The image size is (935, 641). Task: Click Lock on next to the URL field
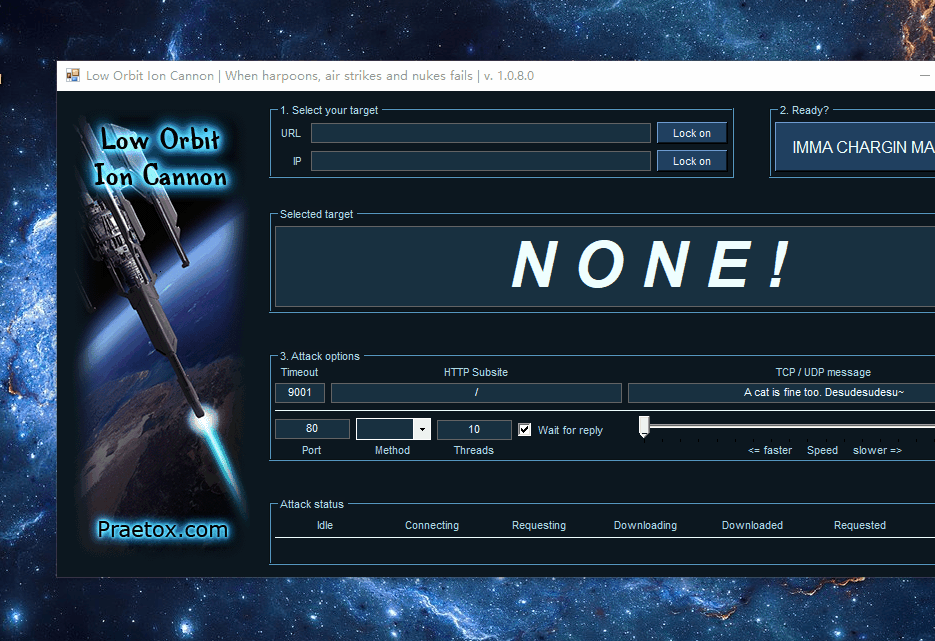coord(692,133)
